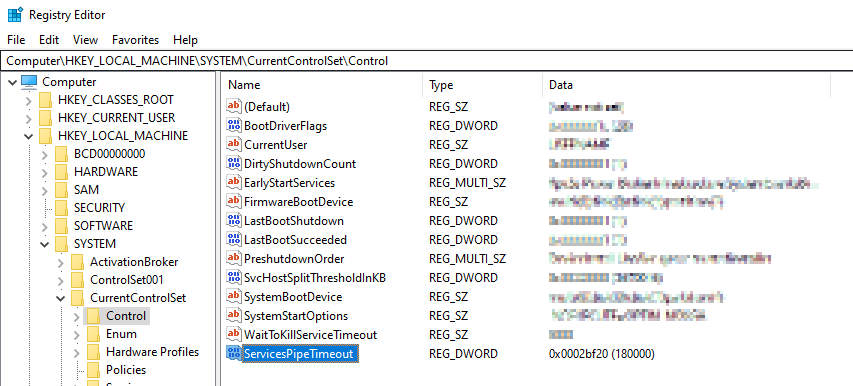Click the Control folder icon
The width and height of the screenshot is (853, 386).
[x=94, y=316]
